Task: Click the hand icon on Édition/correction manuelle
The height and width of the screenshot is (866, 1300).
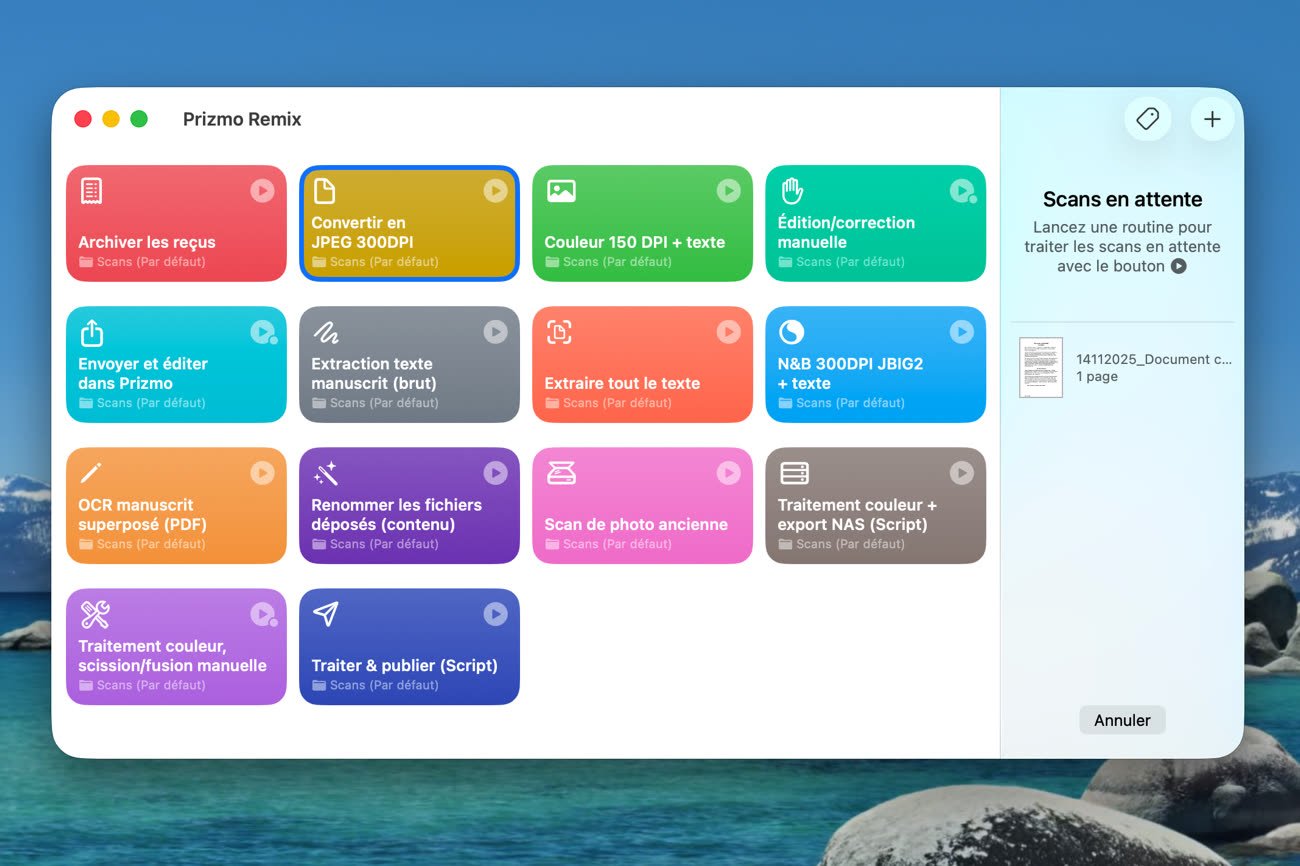Action: coord(792,190)
